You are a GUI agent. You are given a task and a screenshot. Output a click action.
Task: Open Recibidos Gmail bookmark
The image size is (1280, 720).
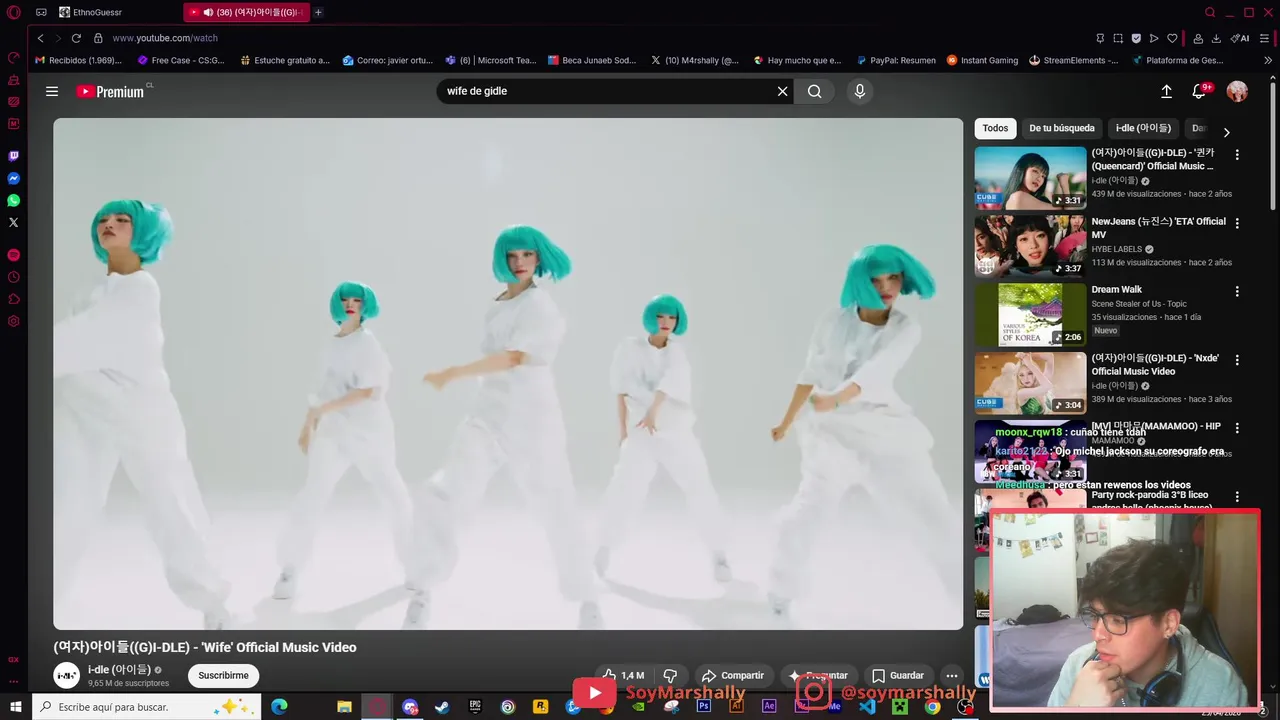click(x=78, y=60)
